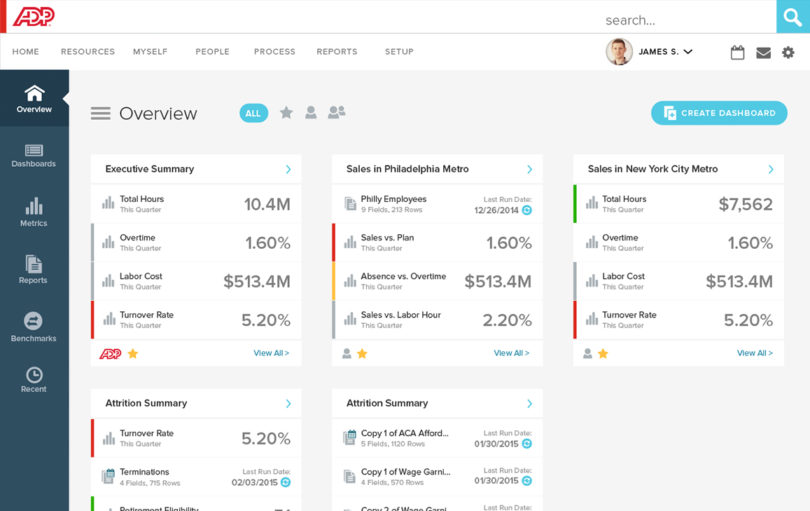Click star in Philadelphia Metro footer
The image size is (810, 511).
coord(362,353)
